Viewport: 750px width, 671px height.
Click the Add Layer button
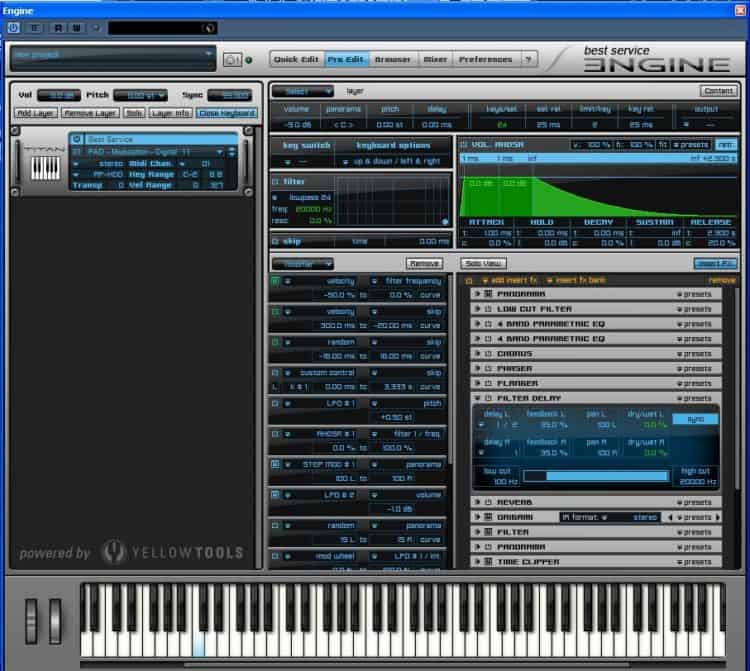36,113
